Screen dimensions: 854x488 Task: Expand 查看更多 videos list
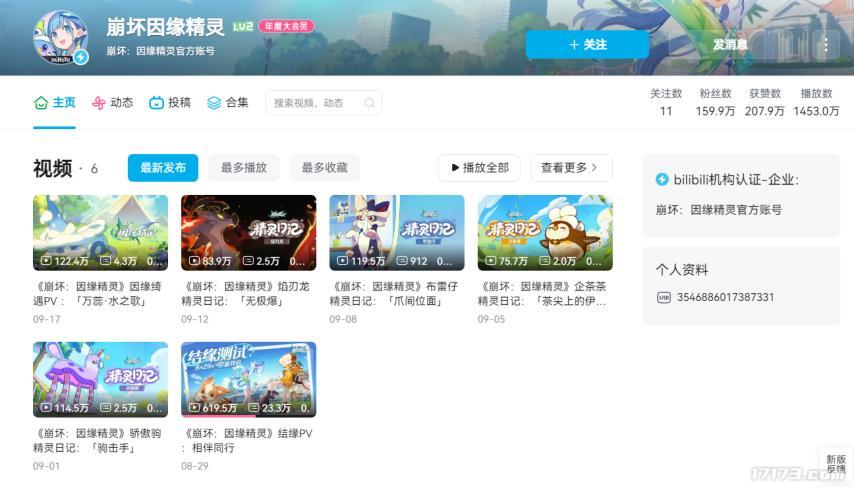(x=571, y=168)
